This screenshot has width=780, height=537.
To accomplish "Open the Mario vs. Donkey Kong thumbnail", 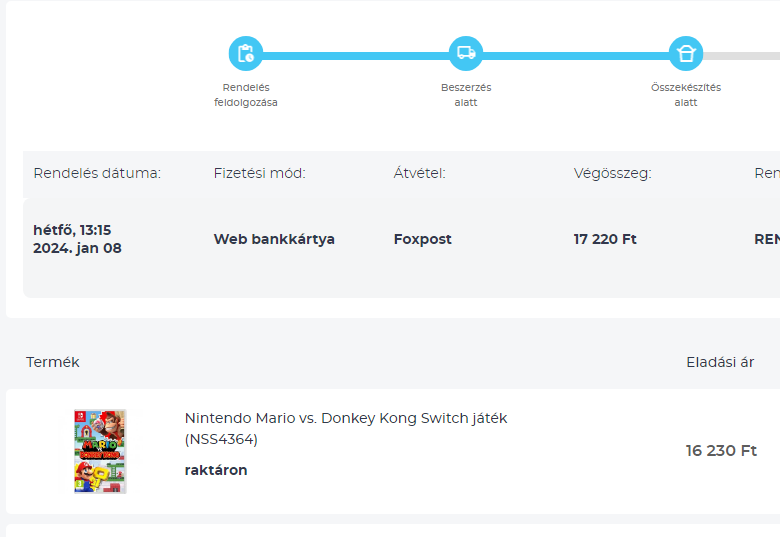I will point(101,451).
